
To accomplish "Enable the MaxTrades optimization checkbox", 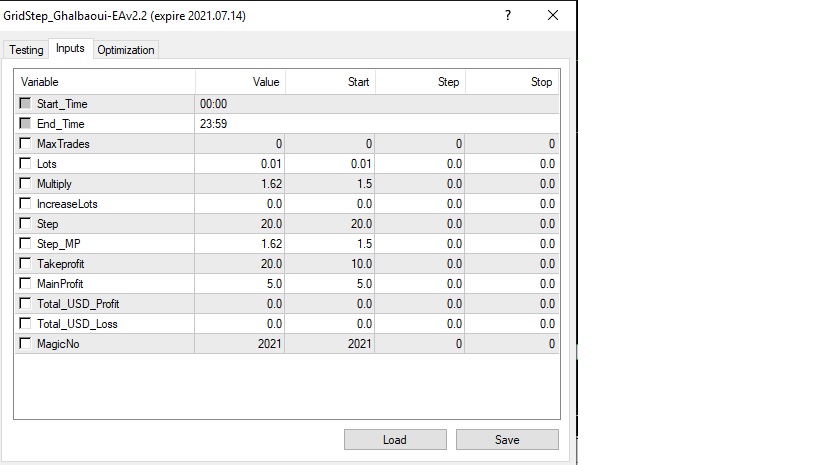I will click(x=25, y=144).
